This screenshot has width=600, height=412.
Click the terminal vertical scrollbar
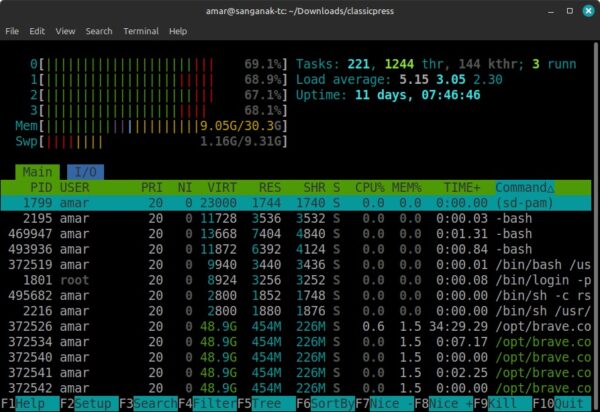point(595,226)
